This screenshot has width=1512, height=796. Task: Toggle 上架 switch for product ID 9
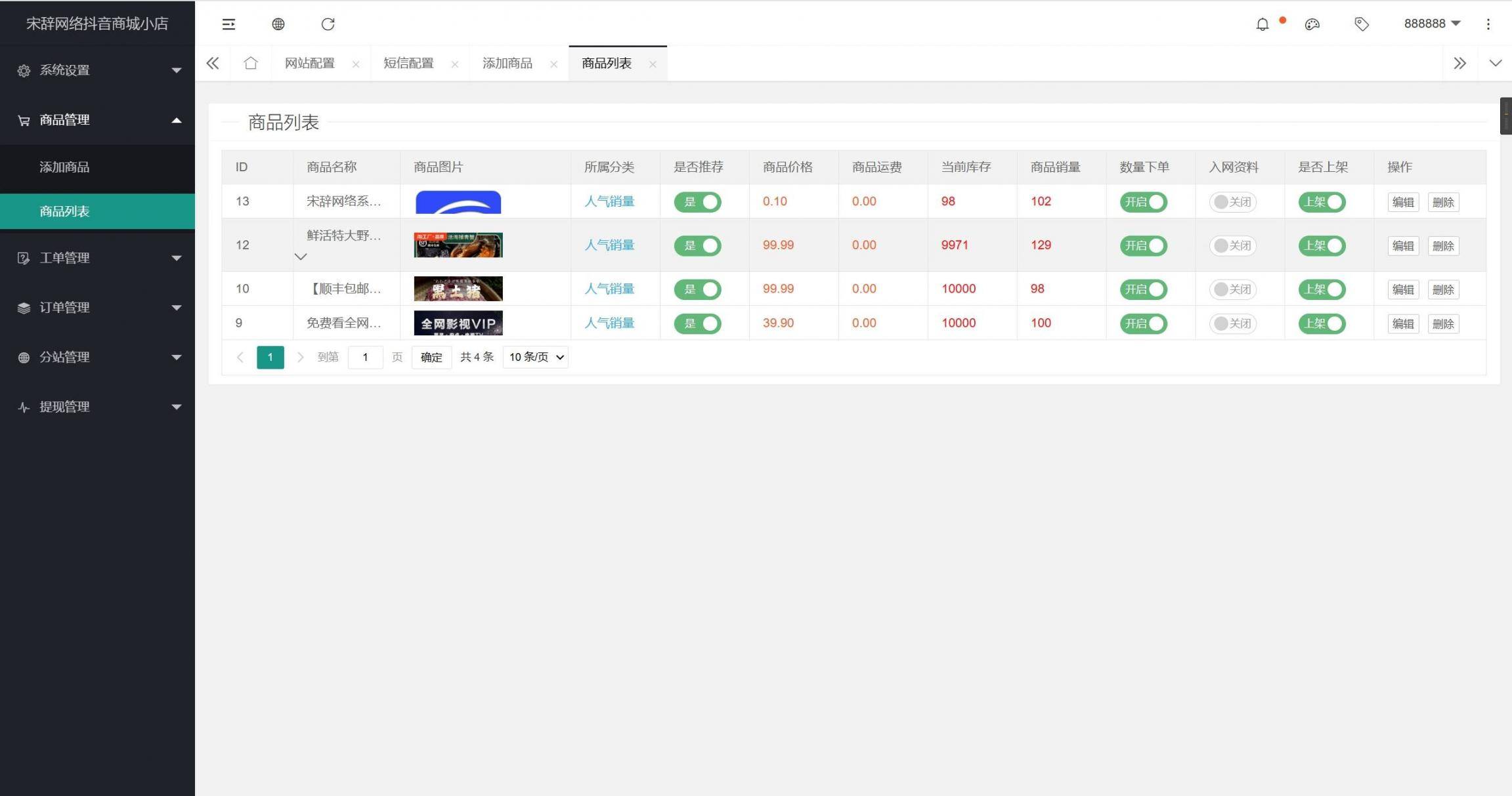point(1322,323)
